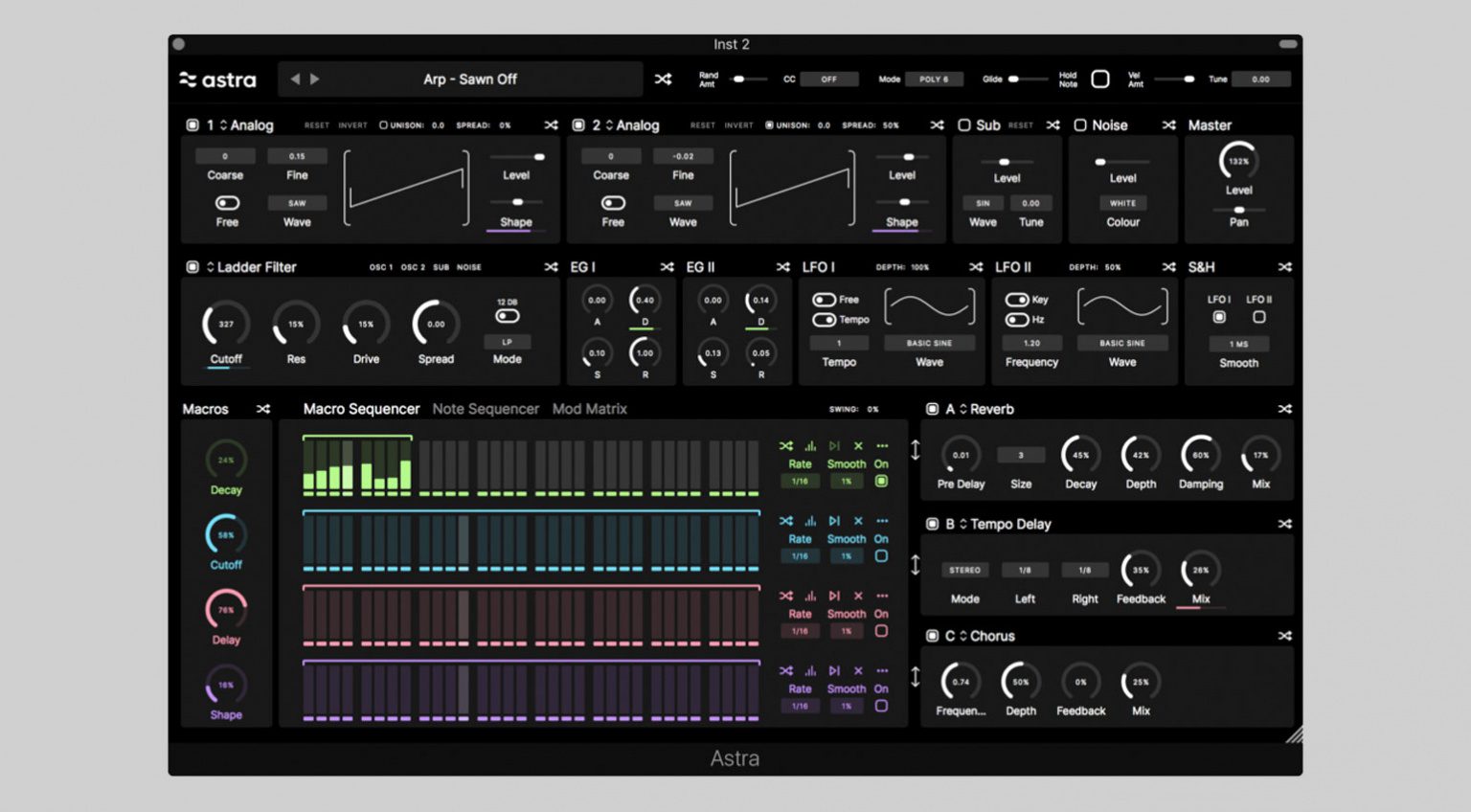This screenshot has width=1471, height=812.
Task: Open the SAW wave dropdown in Oscillator 1
Action: coord(296,203)
